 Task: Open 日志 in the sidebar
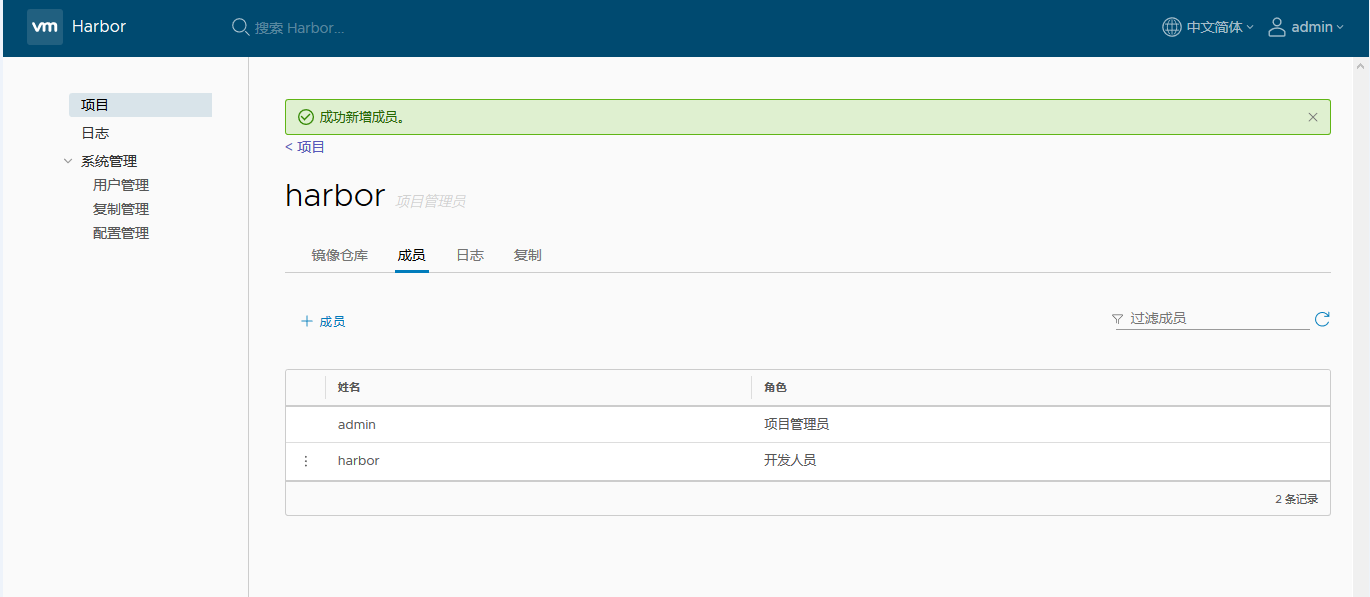click(x=95, y=133)
